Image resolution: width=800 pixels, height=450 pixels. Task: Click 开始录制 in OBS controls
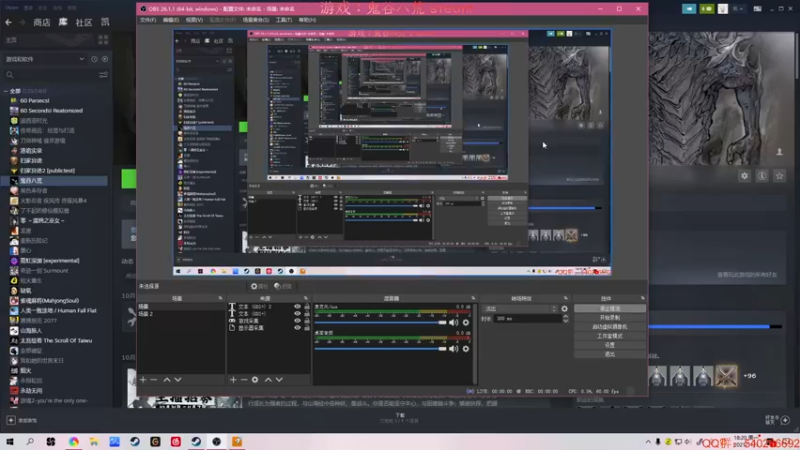pos(610,317)
